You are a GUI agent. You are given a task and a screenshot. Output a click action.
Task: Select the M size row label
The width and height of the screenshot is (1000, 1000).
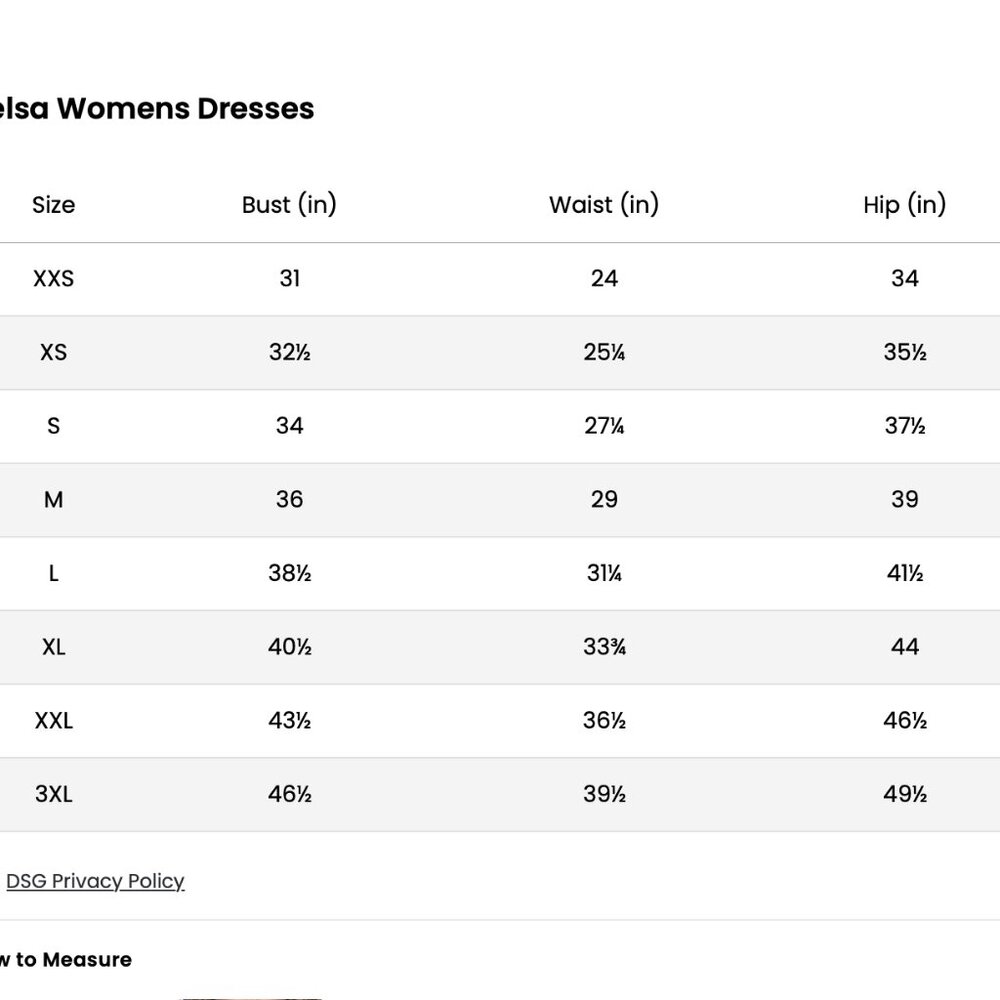pyautogui.click(x=54, y=499)
